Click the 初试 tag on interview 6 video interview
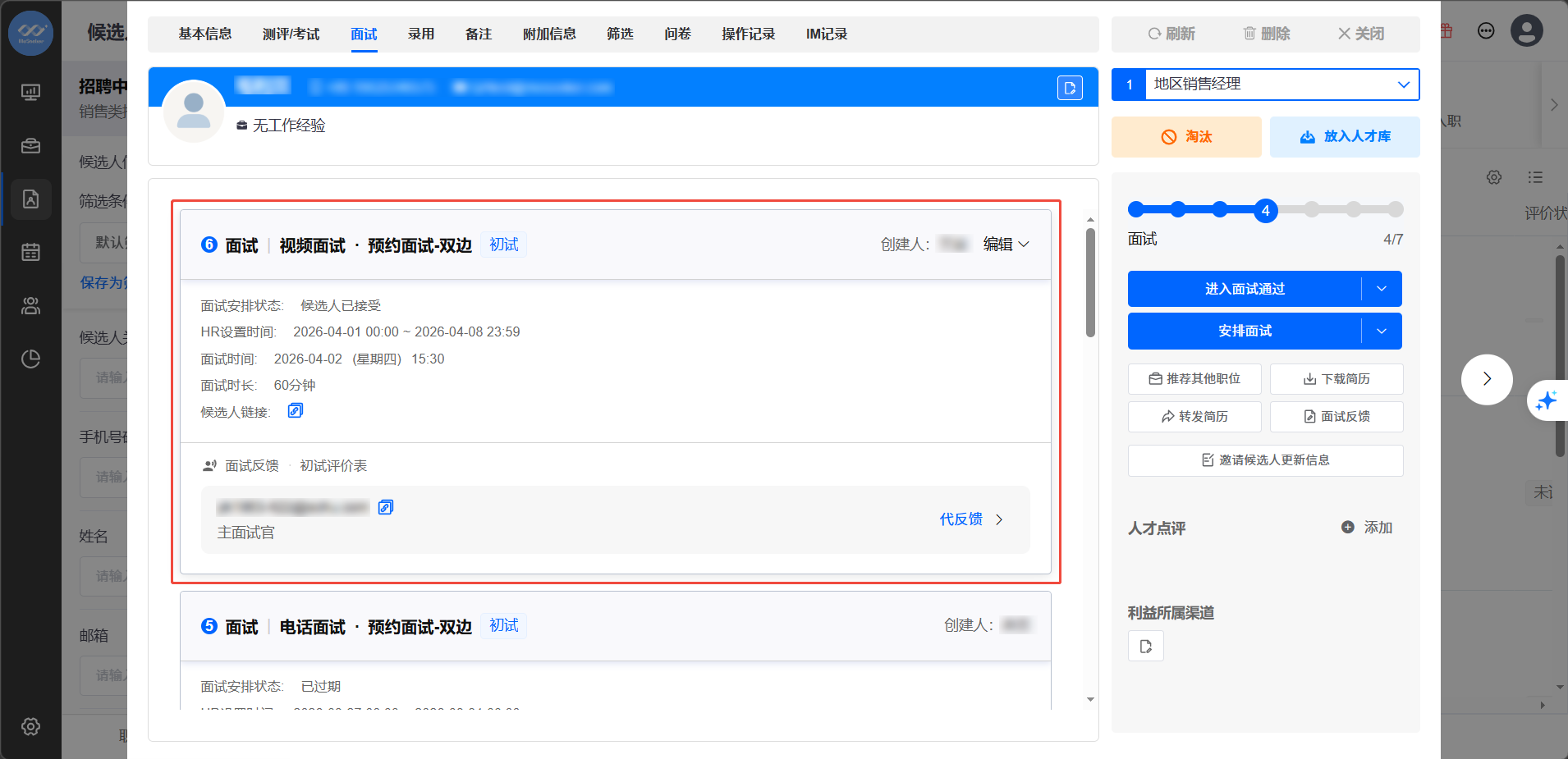This screenshot has height=759, width=1568. point(504,245)
